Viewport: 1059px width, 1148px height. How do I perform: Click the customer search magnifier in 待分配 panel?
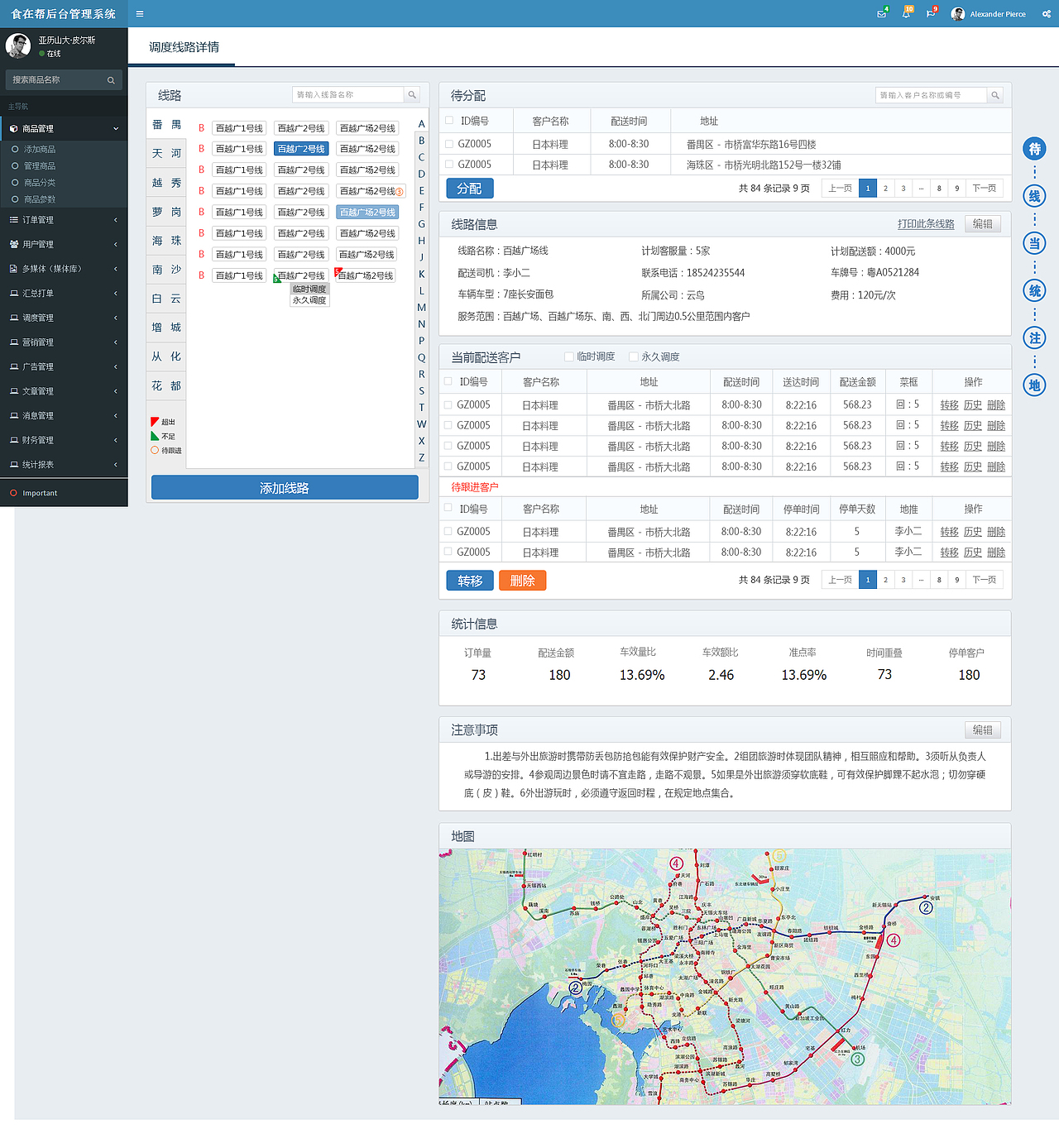[x=995, y=96]
